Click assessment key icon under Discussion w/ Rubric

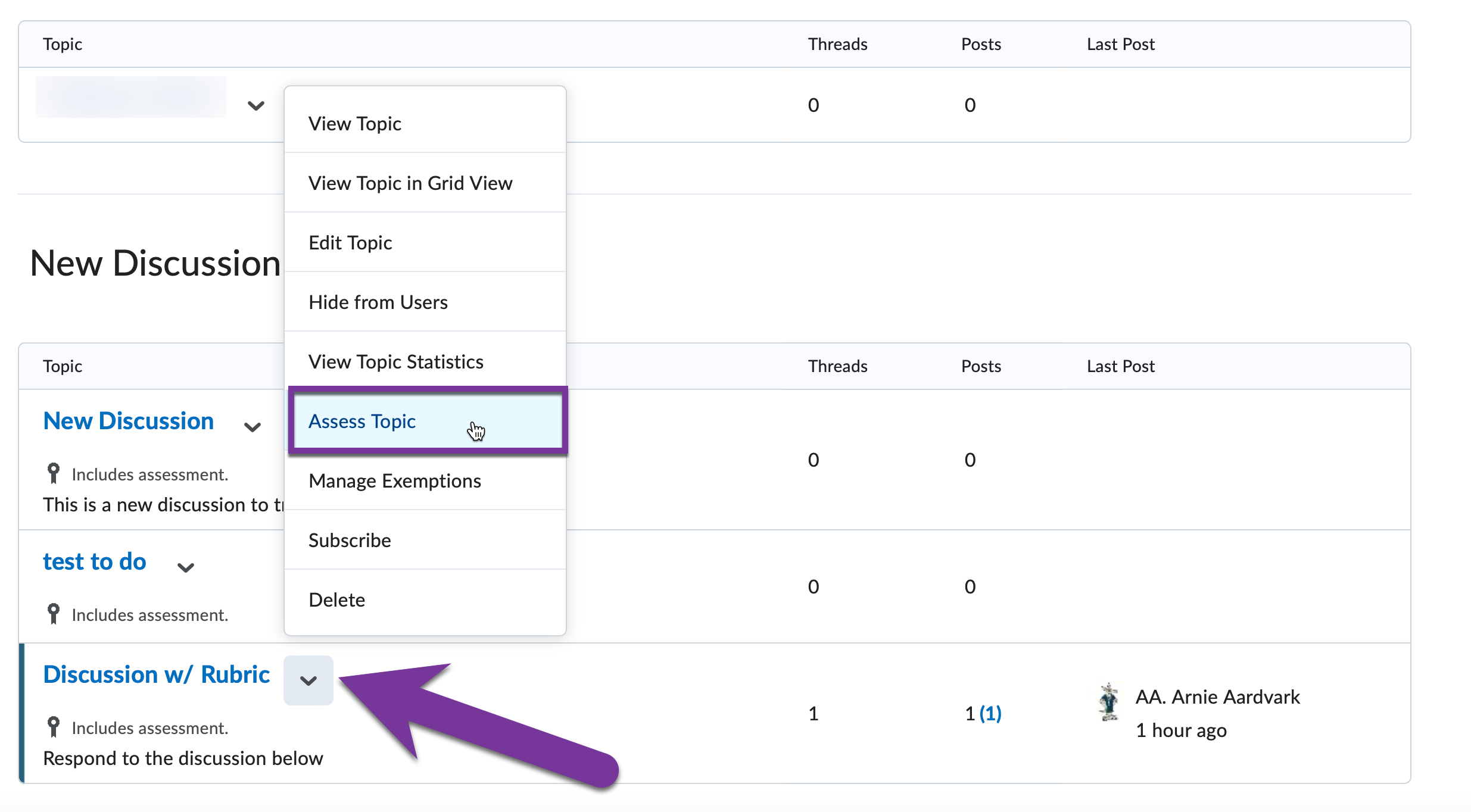tap(54, 727)
